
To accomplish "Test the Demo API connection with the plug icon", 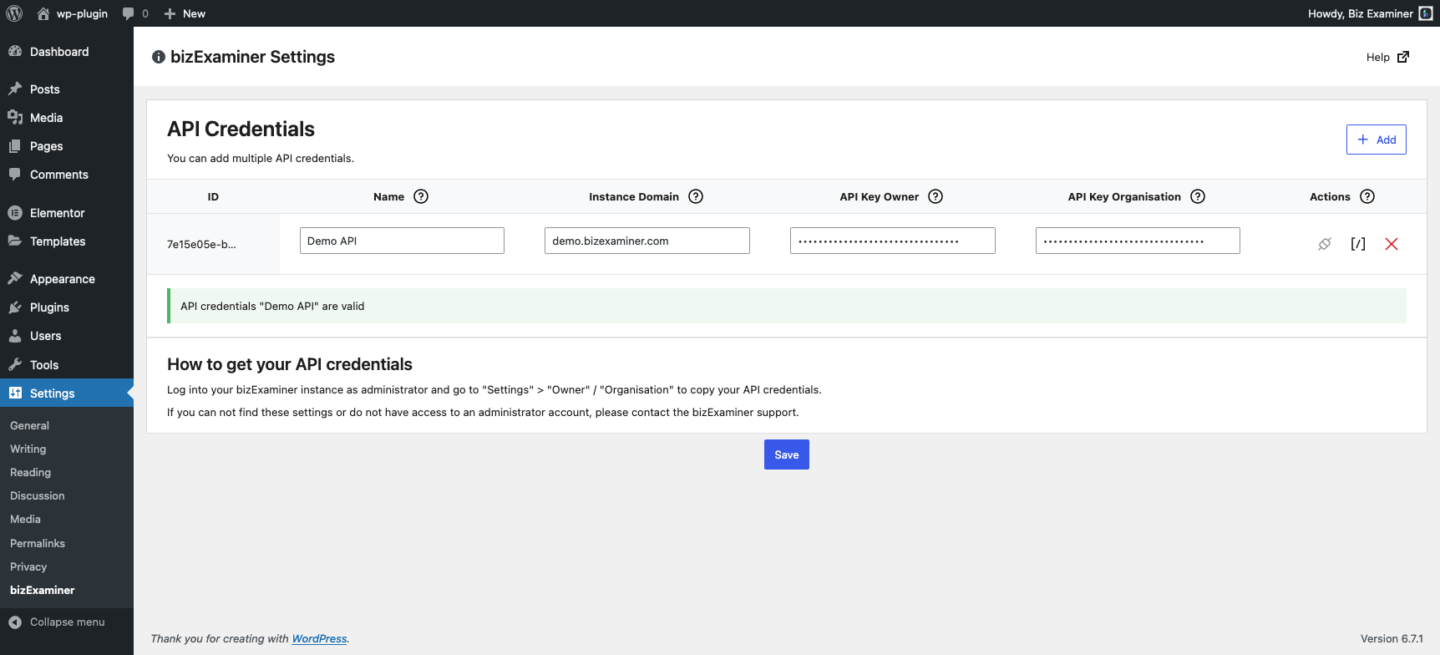I will [1324, 243].
